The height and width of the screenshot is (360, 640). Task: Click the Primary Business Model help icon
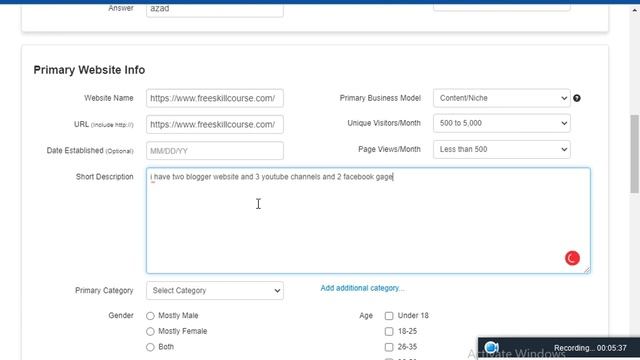coord(577,98)
